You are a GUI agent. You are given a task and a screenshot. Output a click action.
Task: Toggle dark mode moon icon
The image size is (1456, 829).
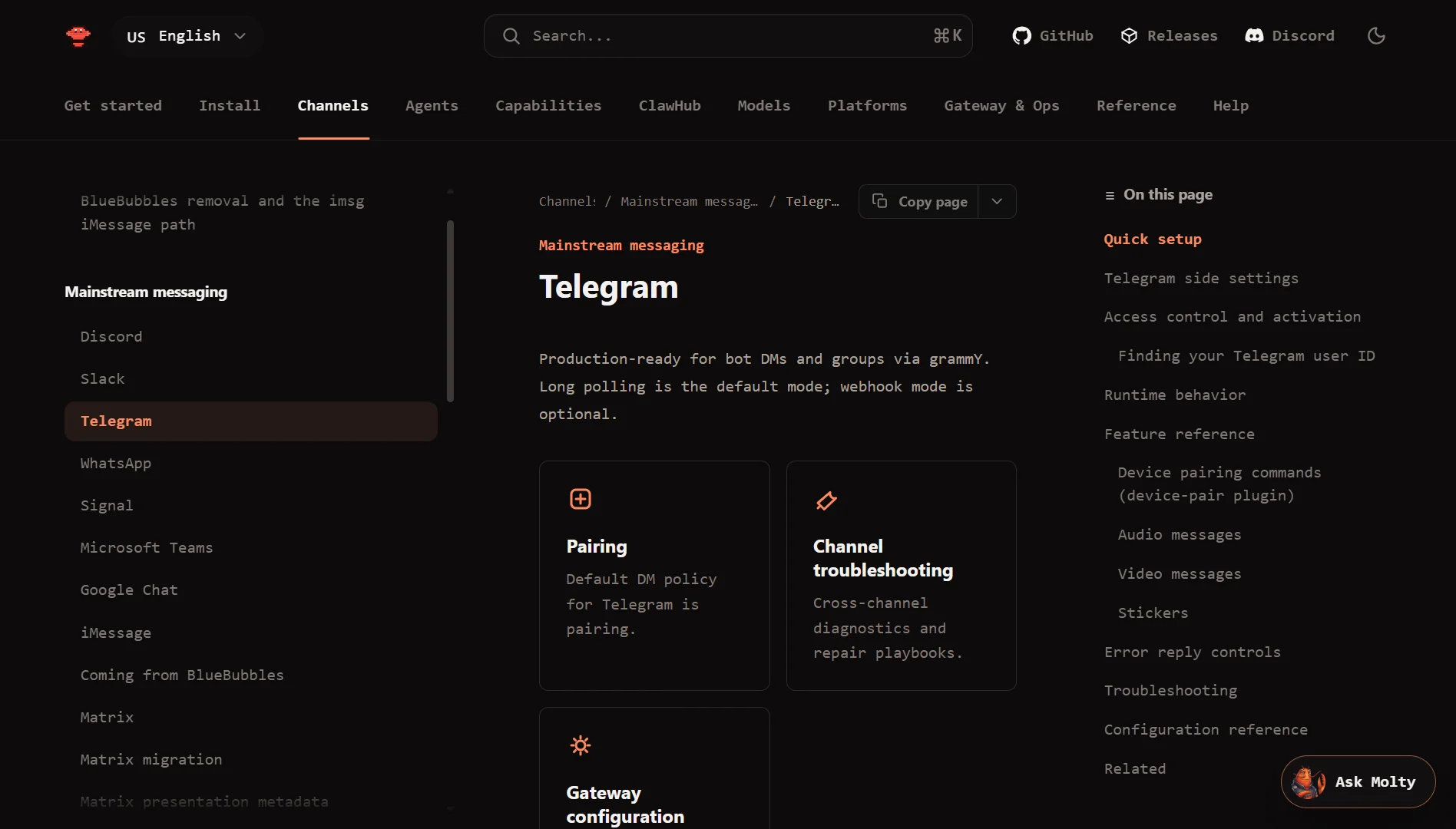click(1376, 36)
